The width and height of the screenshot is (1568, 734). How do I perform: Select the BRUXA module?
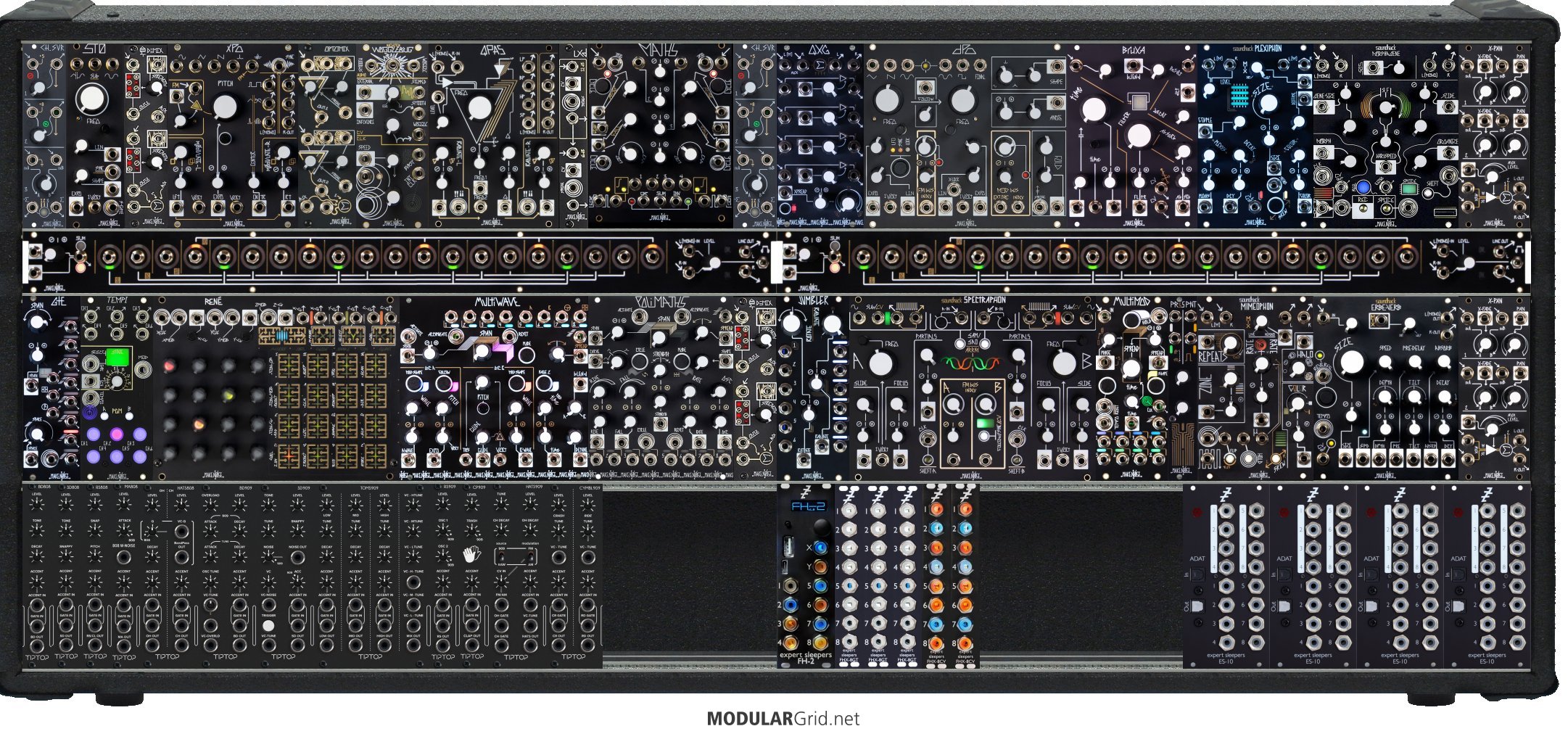coord(1132,135)
